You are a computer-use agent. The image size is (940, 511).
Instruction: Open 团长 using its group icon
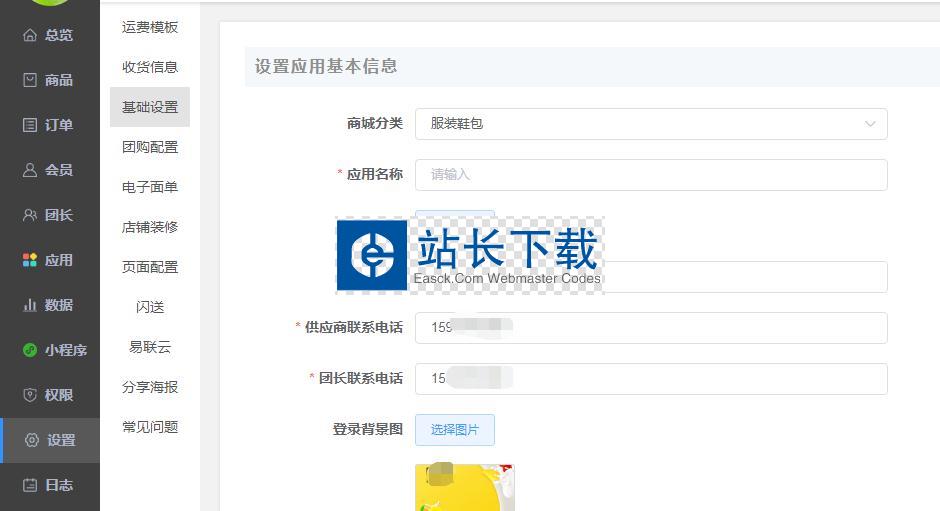30,215
